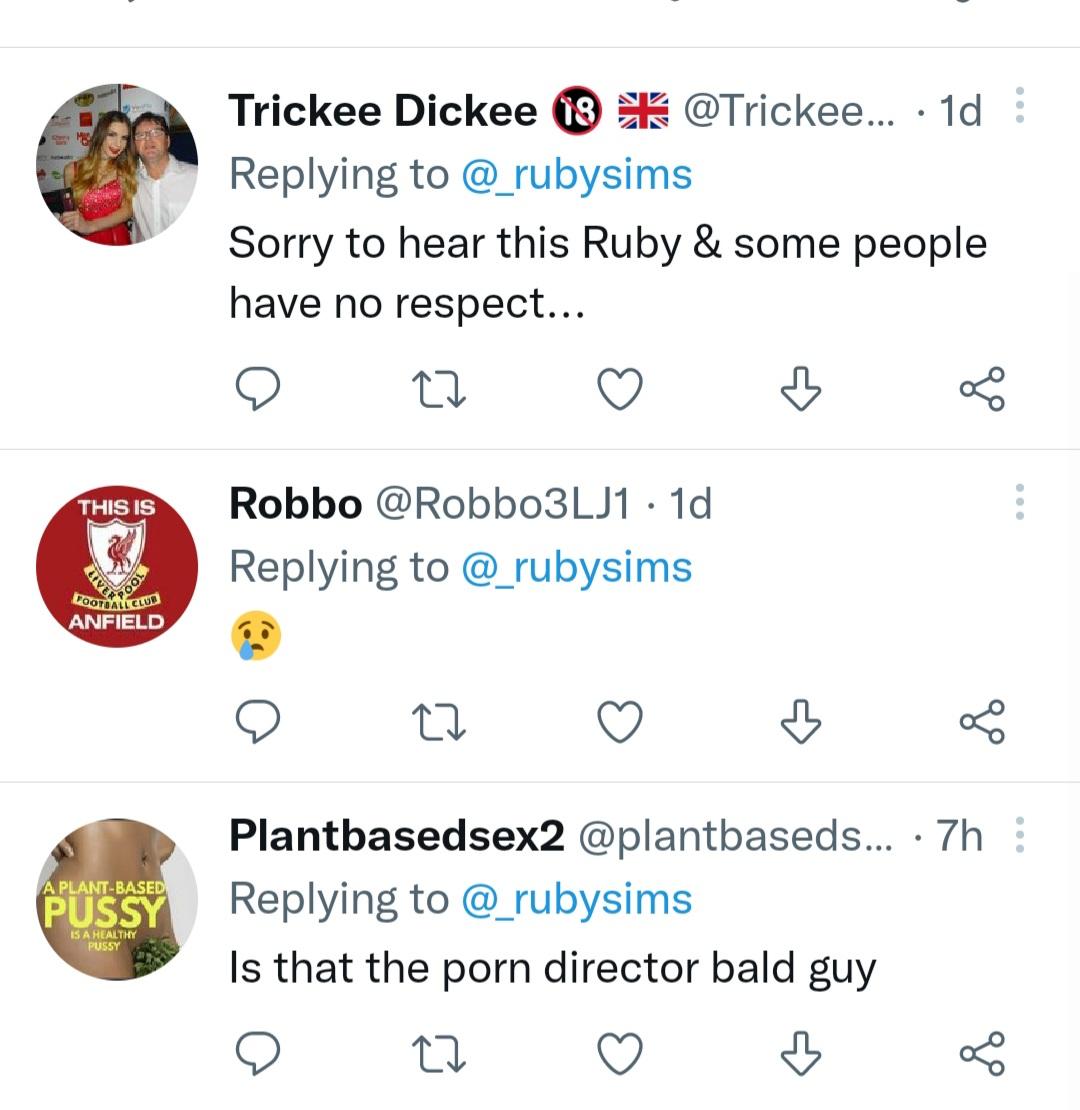Like Robbo's crying emoji tweet
The image size is (1080, 1110).
619,721
